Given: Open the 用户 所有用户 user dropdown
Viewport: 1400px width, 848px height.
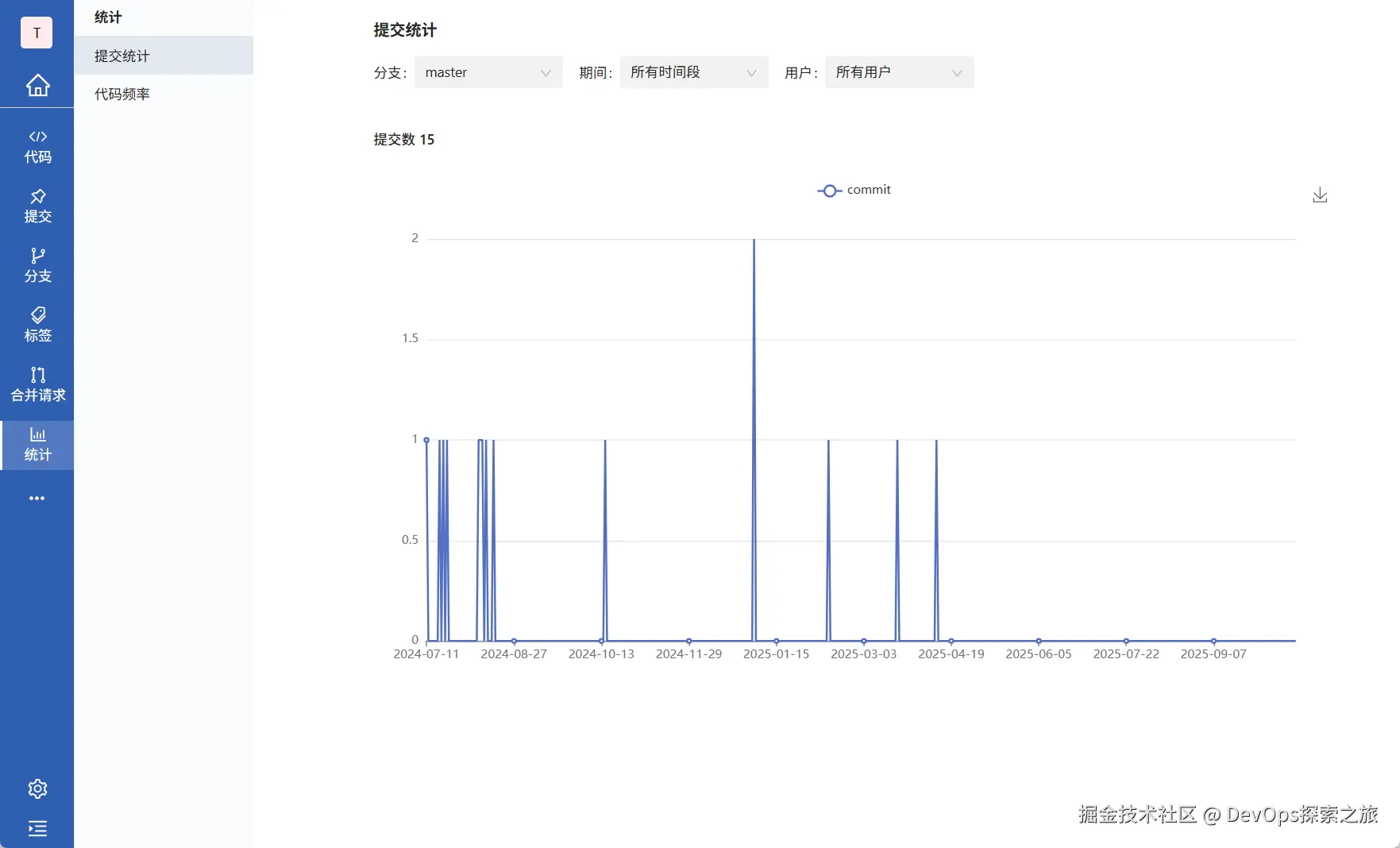Looking at the screenshot, I should [x=900, y=72].
